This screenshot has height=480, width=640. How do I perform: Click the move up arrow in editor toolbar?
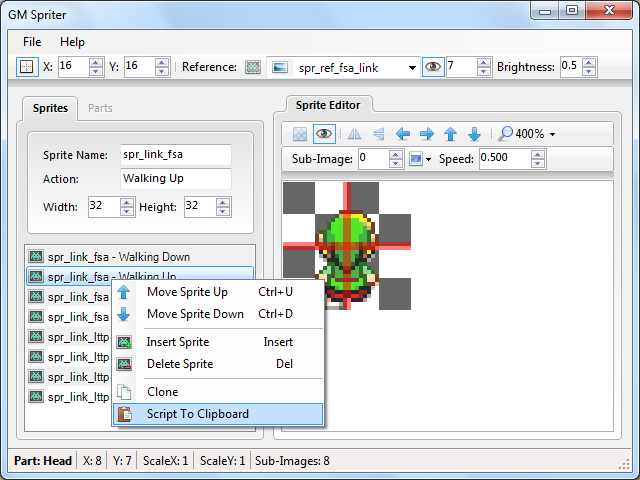[451, 134]
